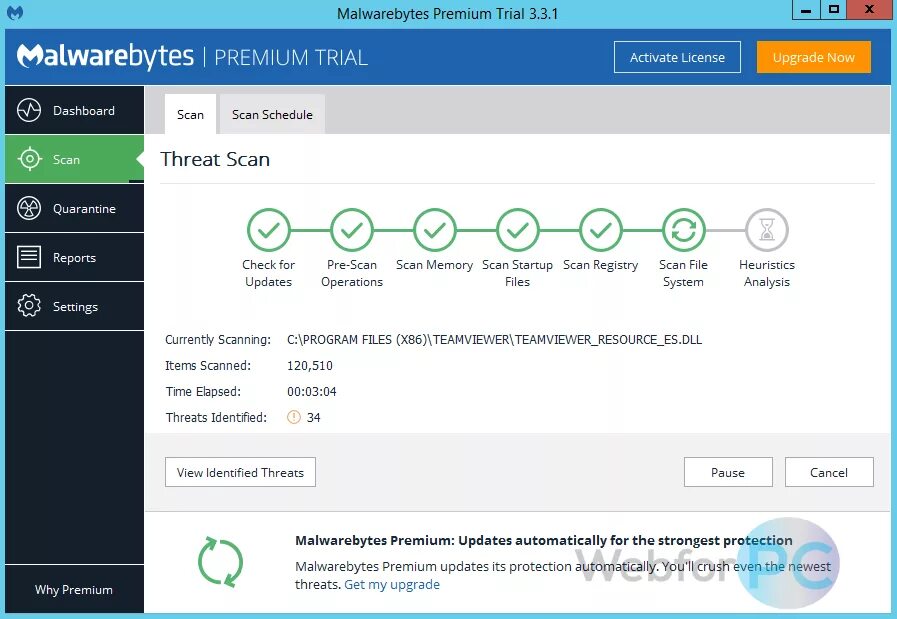Click the 'Threats Identified:' label
The height and width of the screenshot is (619, 897).
[x=216, y=417]
